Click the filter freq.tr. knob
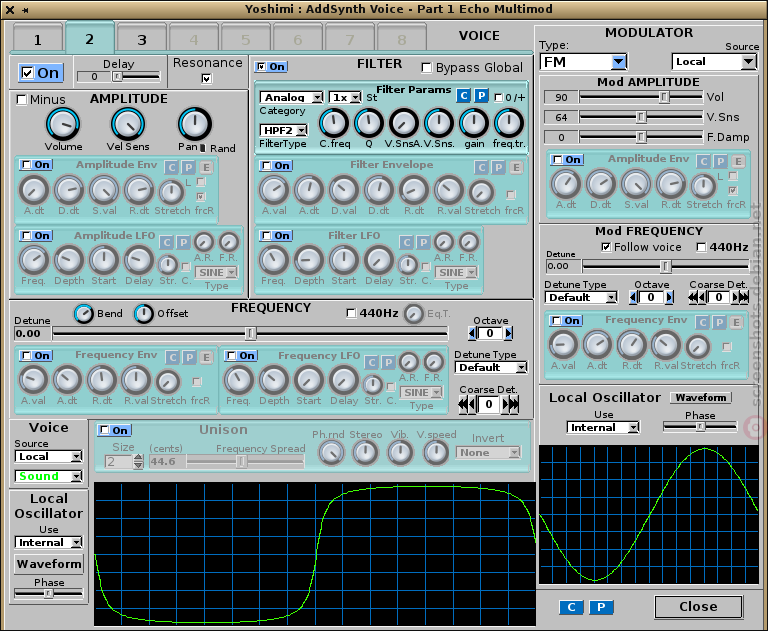768x631 pixels. (509, 122)
